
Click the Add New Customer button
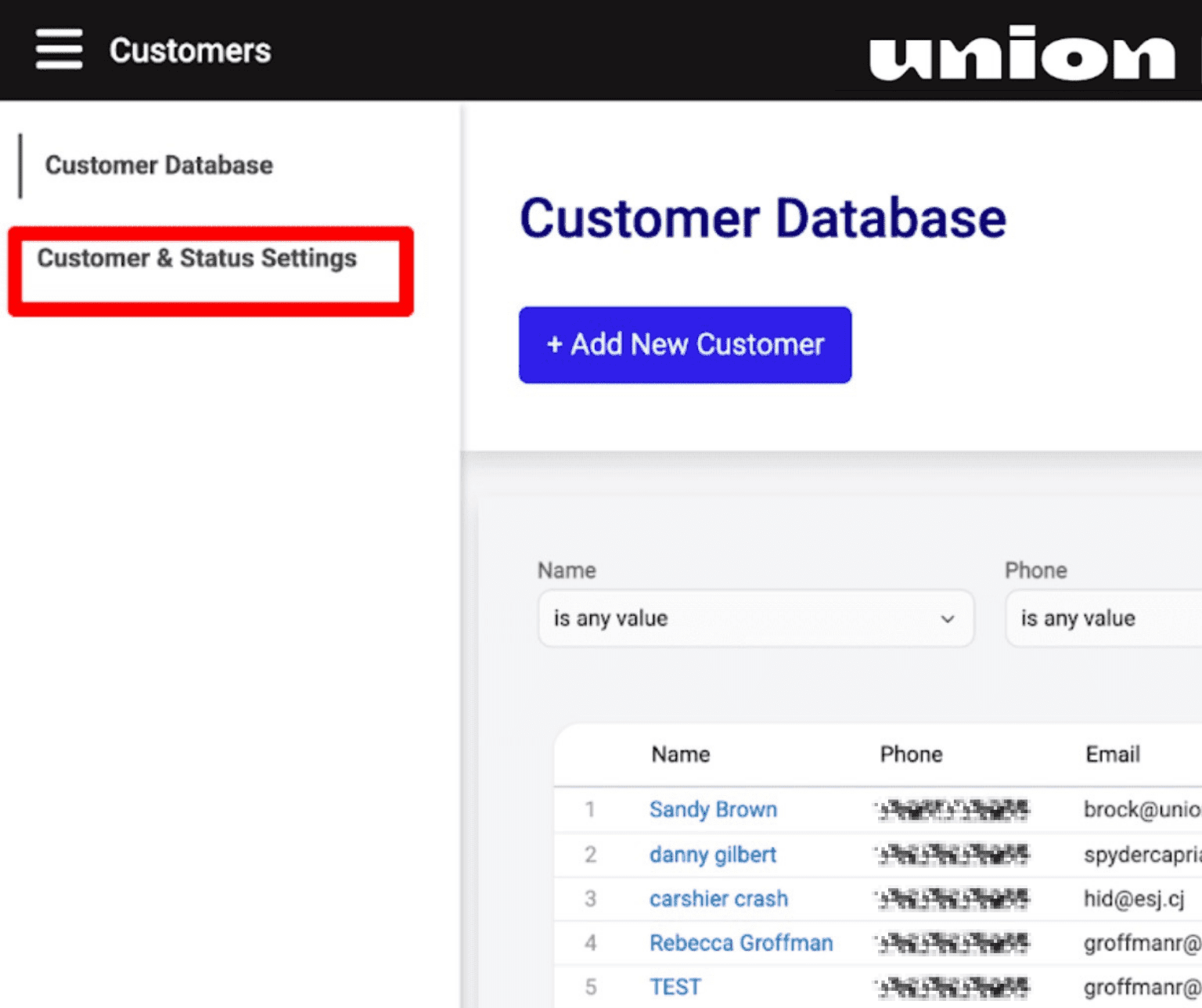[685, 345]
